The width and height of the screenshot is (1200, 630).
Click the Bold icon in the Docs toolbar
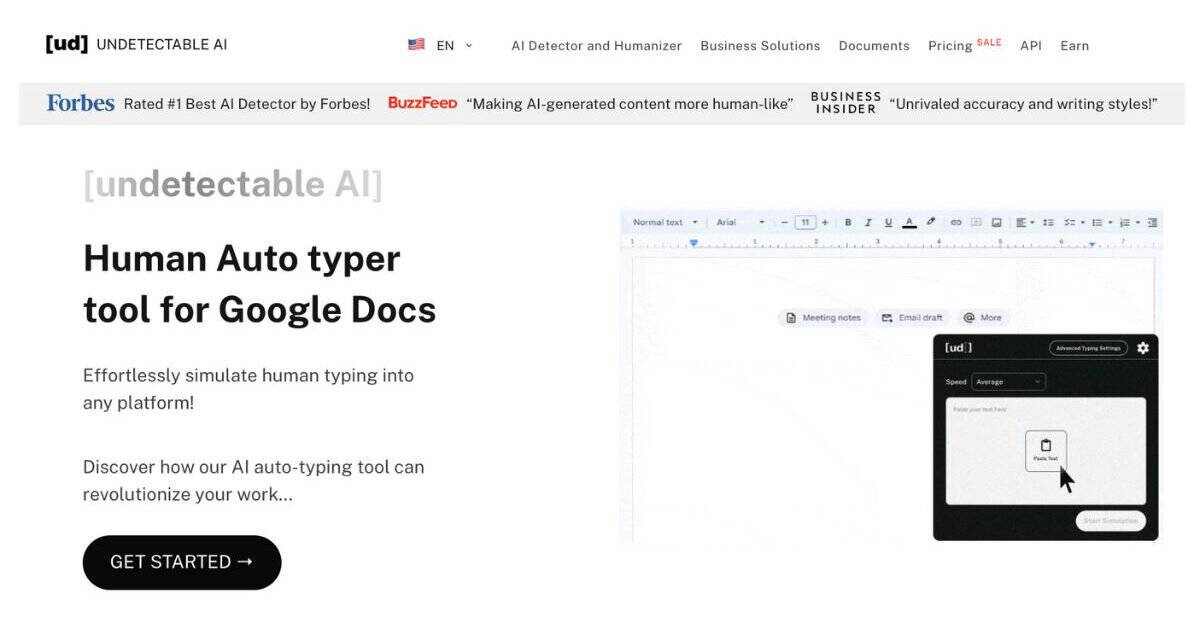point(848,222)
